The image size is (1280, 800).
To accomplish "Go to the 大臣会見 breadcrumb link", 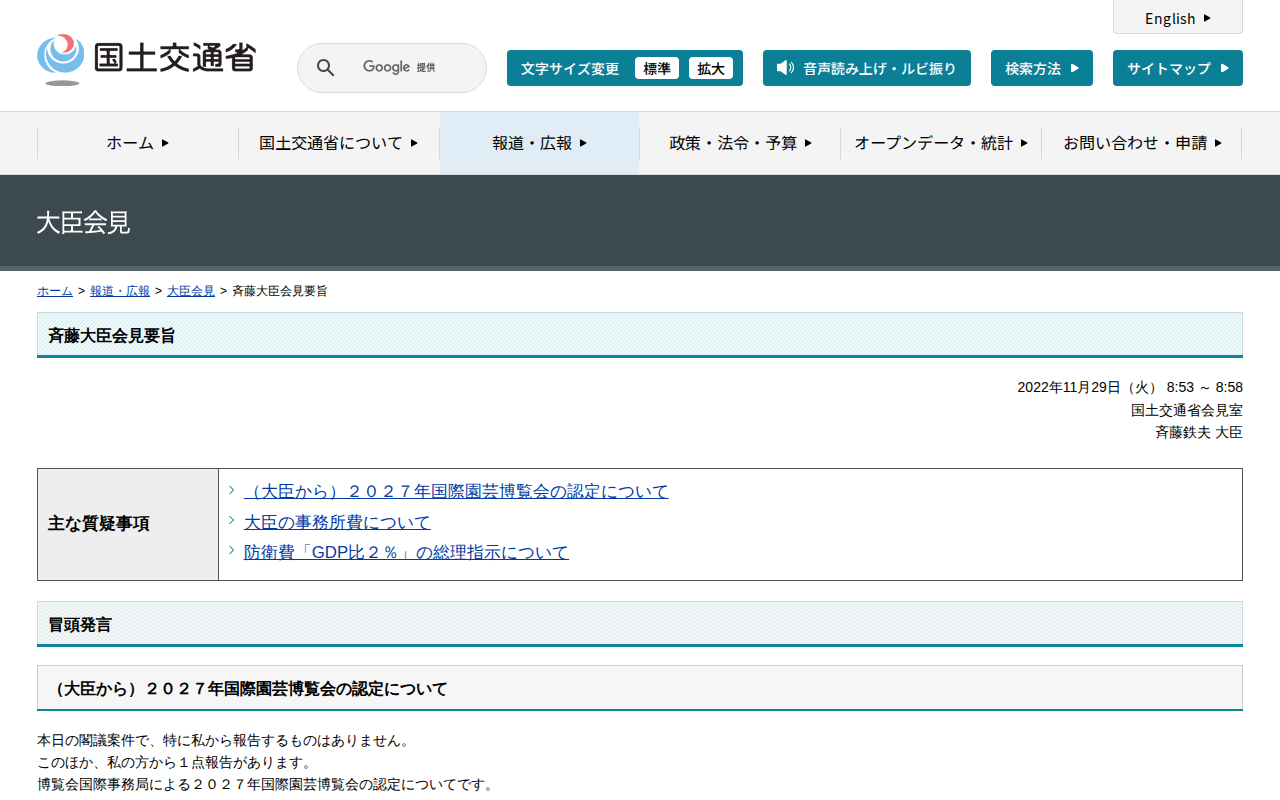I will tap(190, 291).
